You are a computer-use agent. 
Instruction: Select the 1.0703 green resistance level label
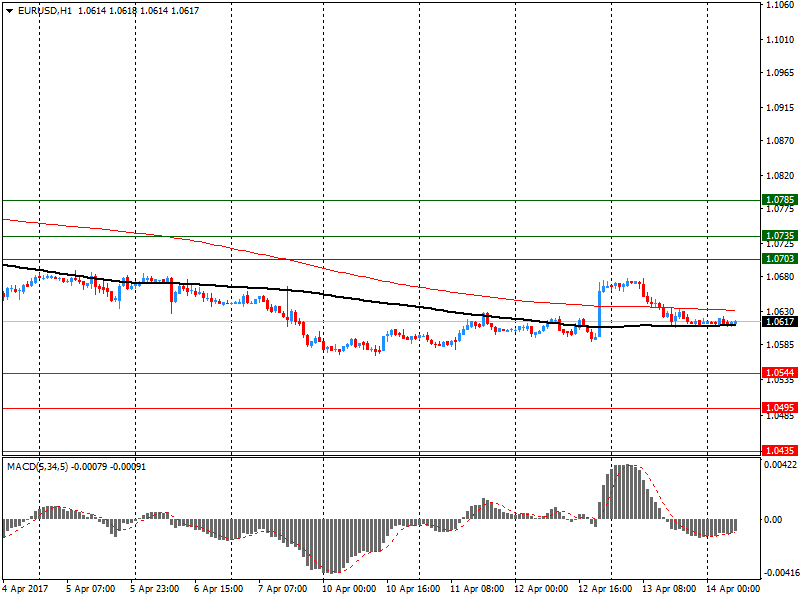tap(780, 259)
